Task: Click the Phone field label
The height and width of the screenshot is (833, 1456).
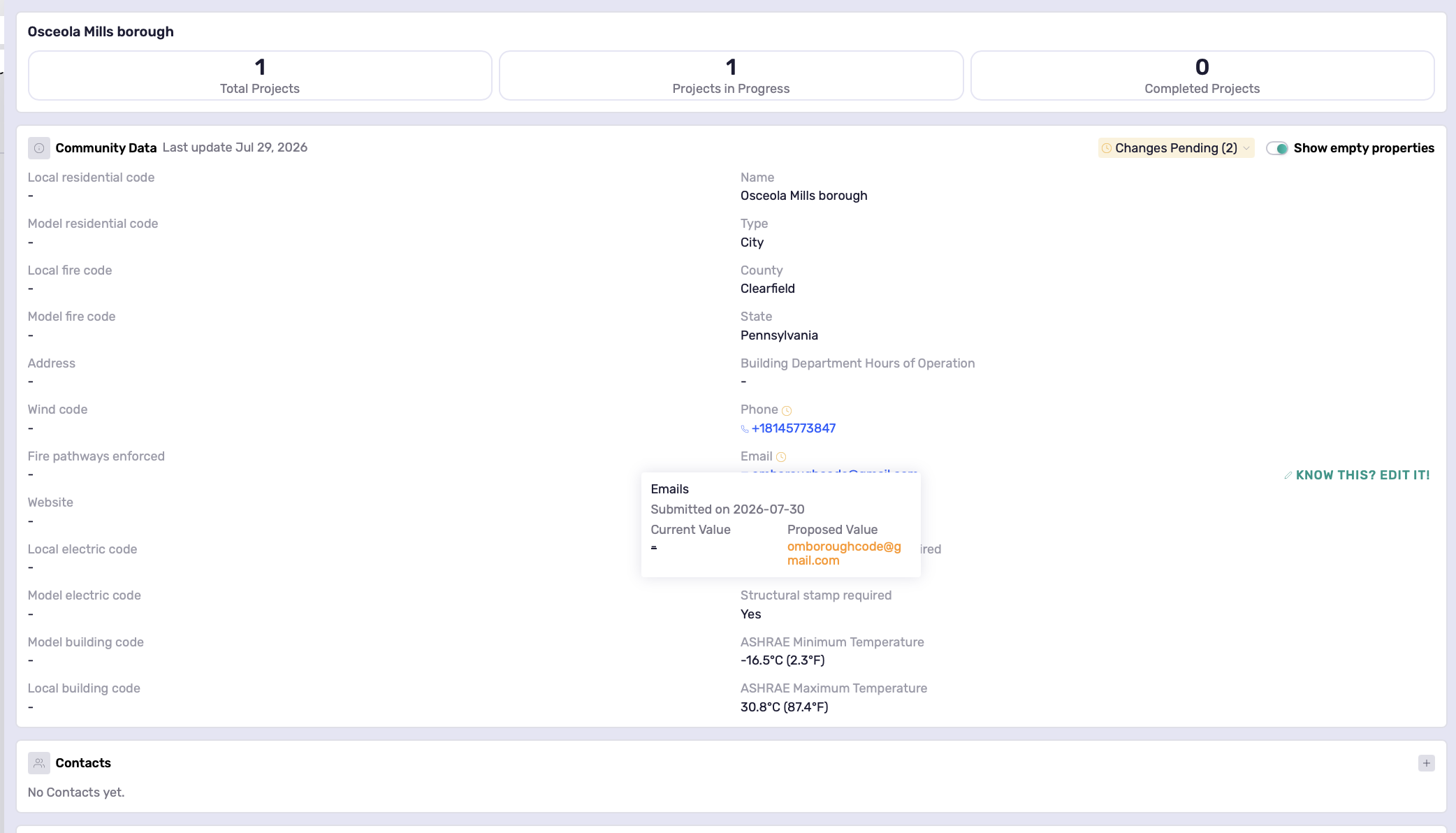Action: 759,410
